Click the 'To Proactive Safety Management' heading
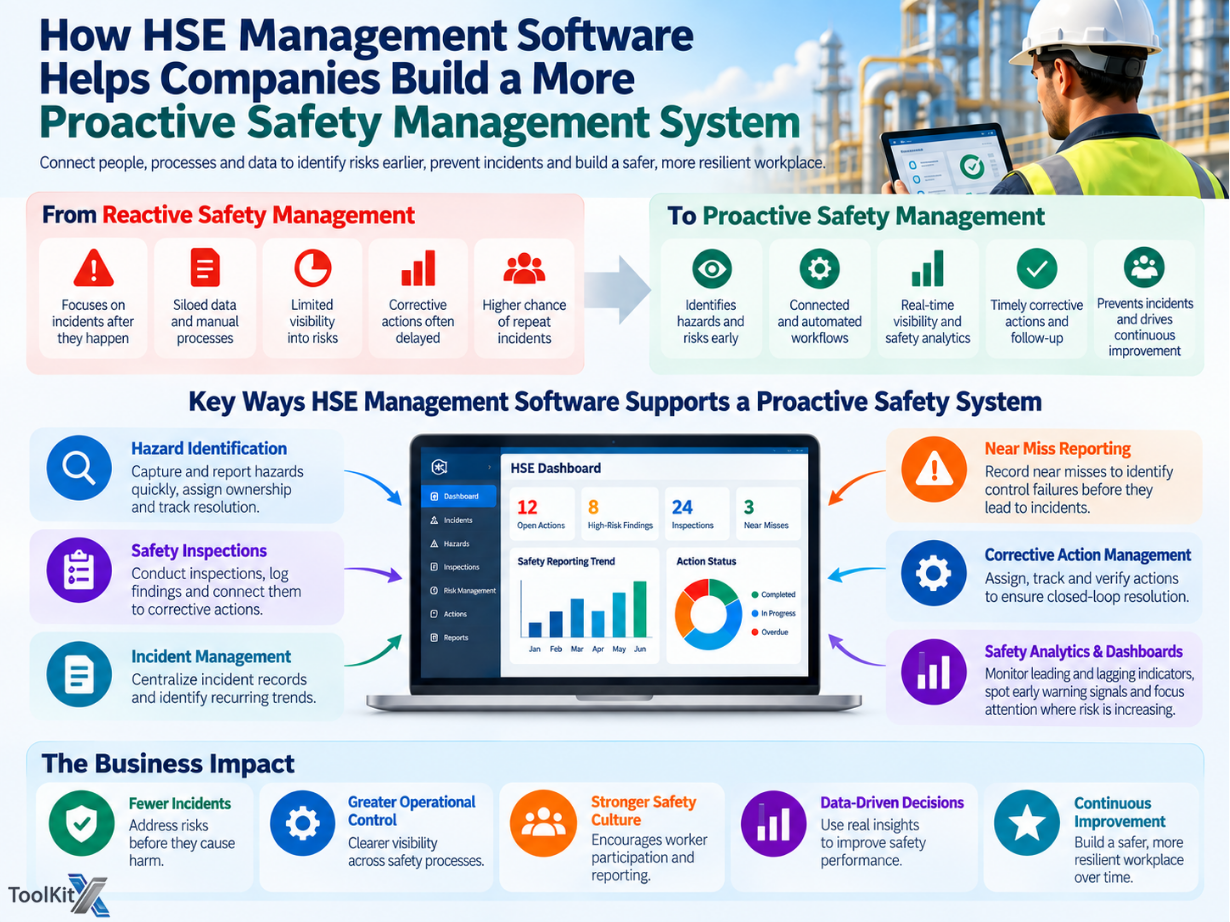The width and height of the screenshot is (1230, 922). tap(856, 216)
